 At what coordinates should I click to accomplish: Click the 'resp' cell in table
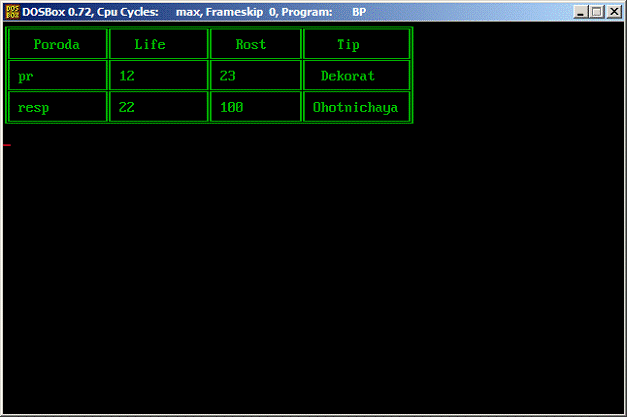click(x=57, y=106)
